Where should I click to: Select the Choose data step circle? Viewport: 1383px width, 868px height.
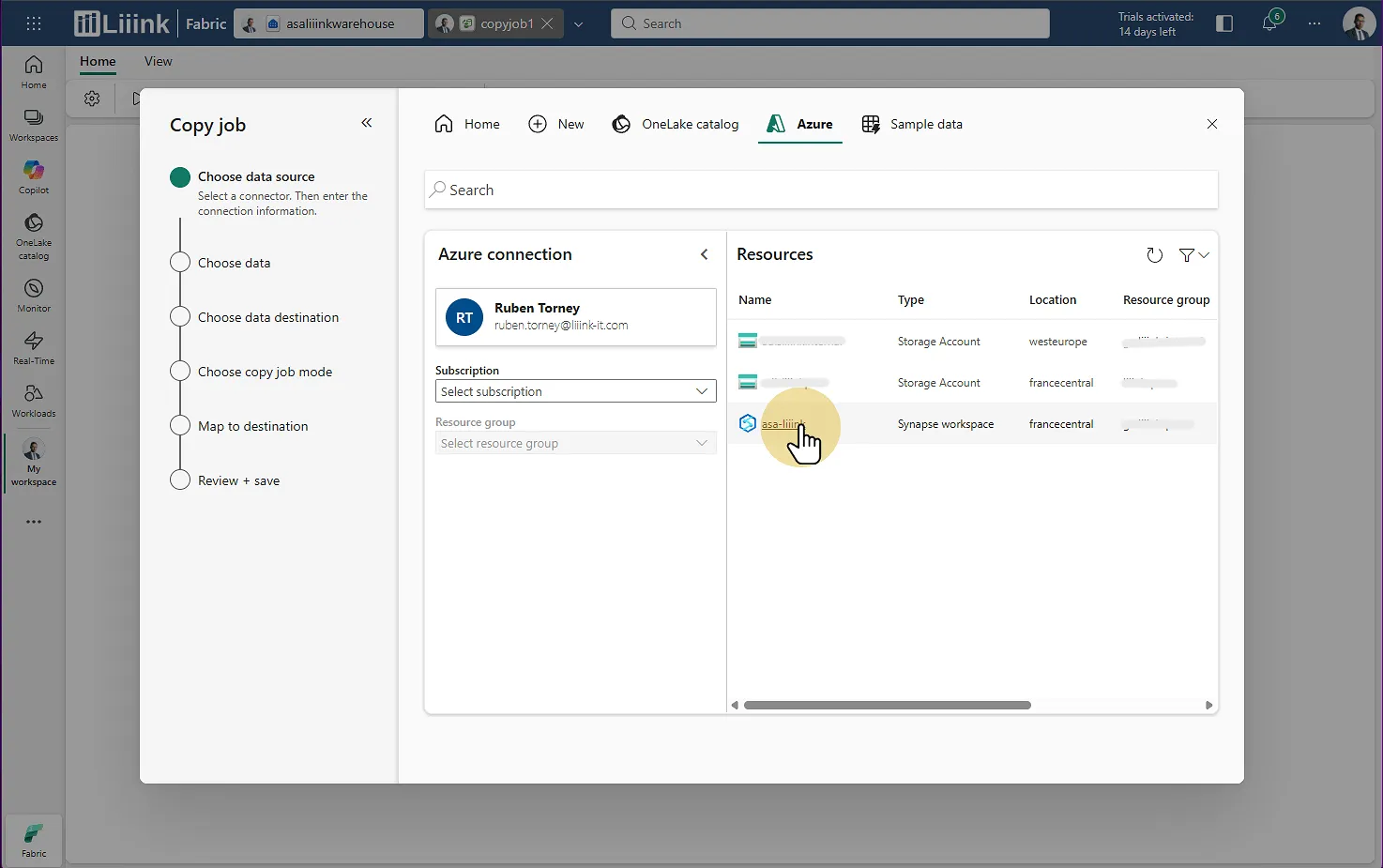(x=180, y=263)
